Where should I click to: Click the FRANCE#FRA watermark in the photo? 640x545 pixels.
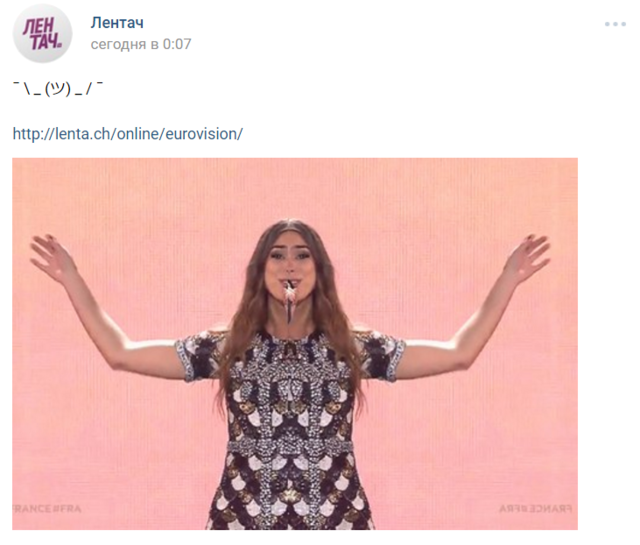pyautogui.click(x=47, y=509)
